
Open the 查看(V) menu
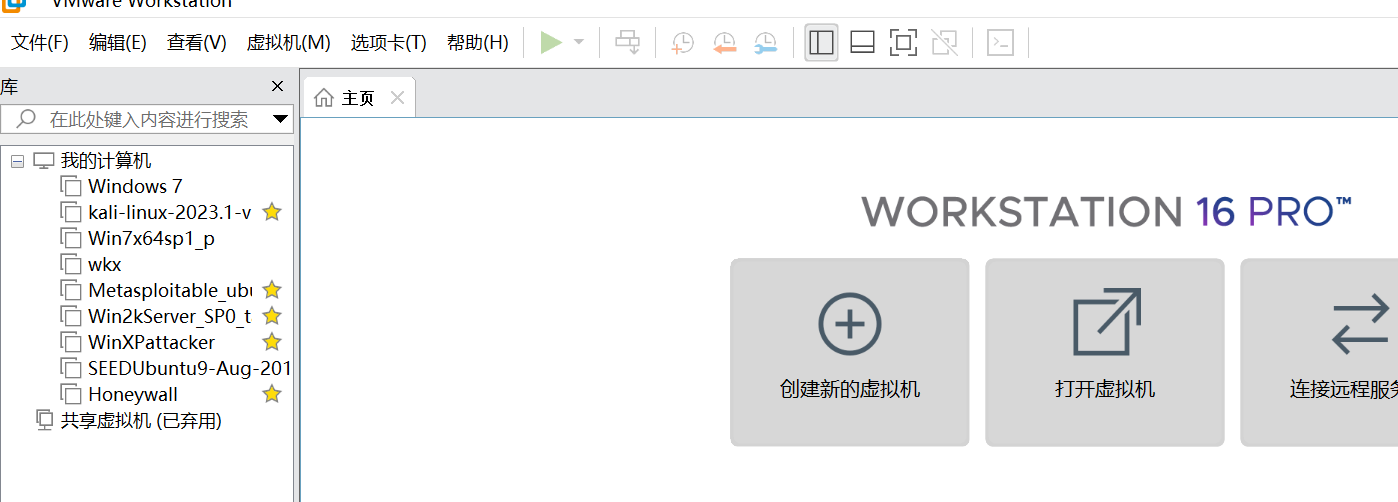197,43
